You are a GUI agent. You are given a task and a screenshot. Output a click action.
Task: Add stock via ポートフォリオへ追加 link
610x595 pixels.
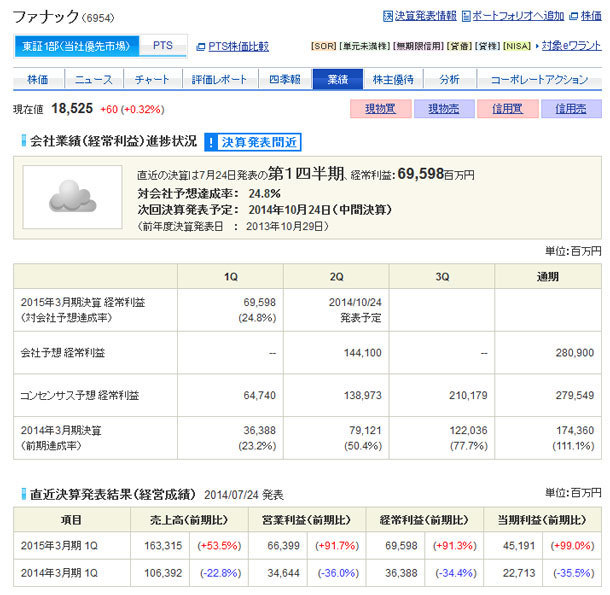pos(518,16)
